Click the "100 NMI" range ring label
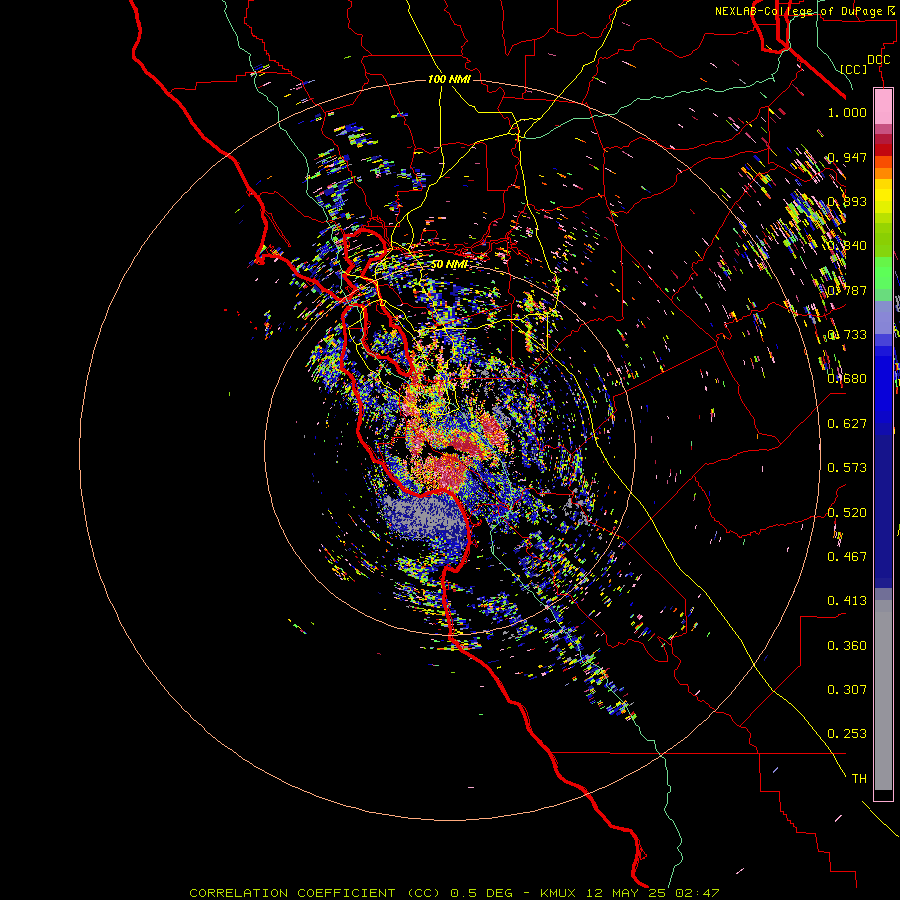The image size is (900, 900). 449,79
